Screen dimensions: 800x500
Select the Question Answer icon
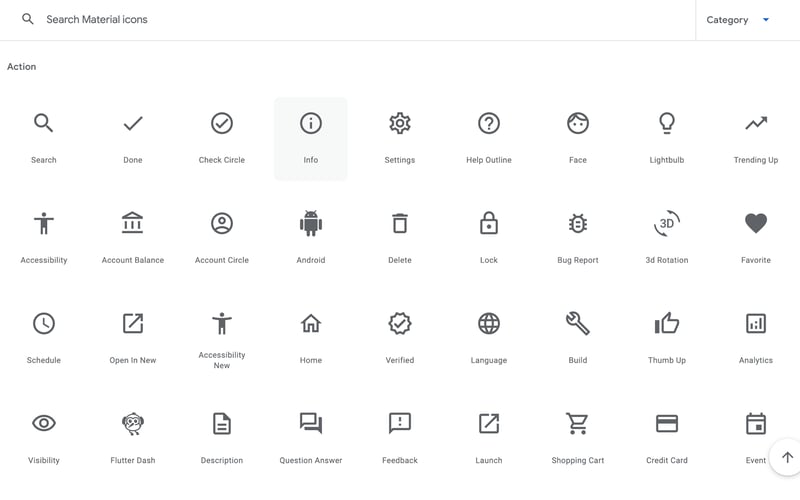[x=311, y=423]
